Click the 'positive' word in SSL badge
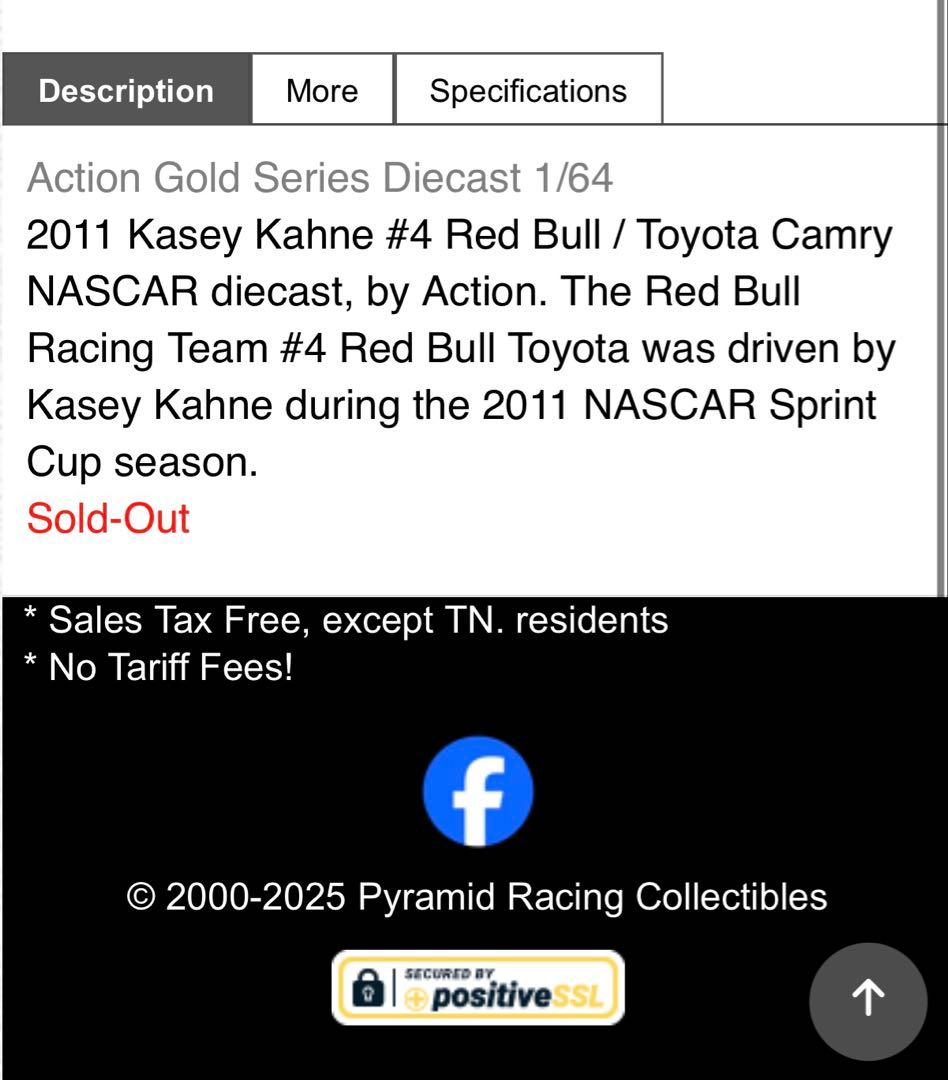The height and width of the screenshot is (1080, 948). click(490, 998)
